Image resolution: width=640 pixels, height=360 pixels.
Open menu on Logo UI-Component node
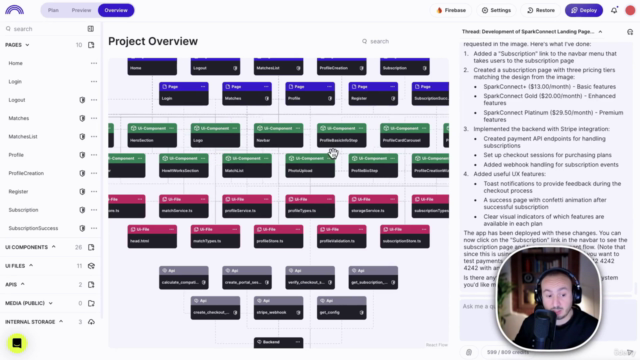tap(234, 128)
